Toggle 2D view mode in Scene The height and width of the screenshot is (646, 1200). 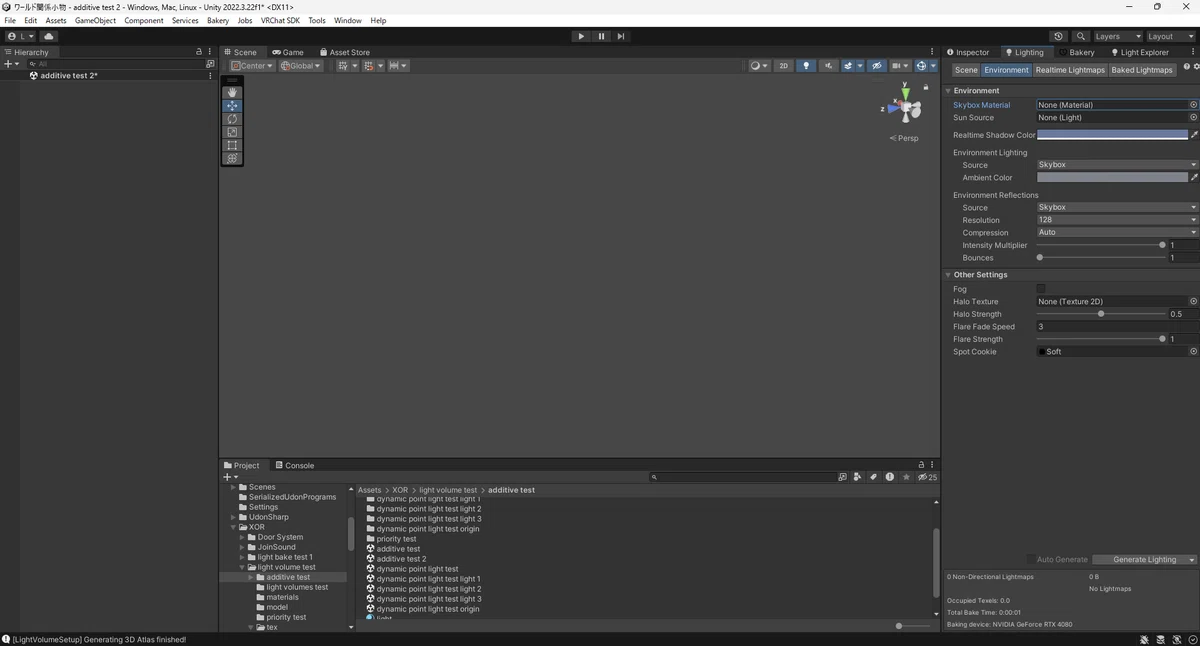click(x=783, y=66)
